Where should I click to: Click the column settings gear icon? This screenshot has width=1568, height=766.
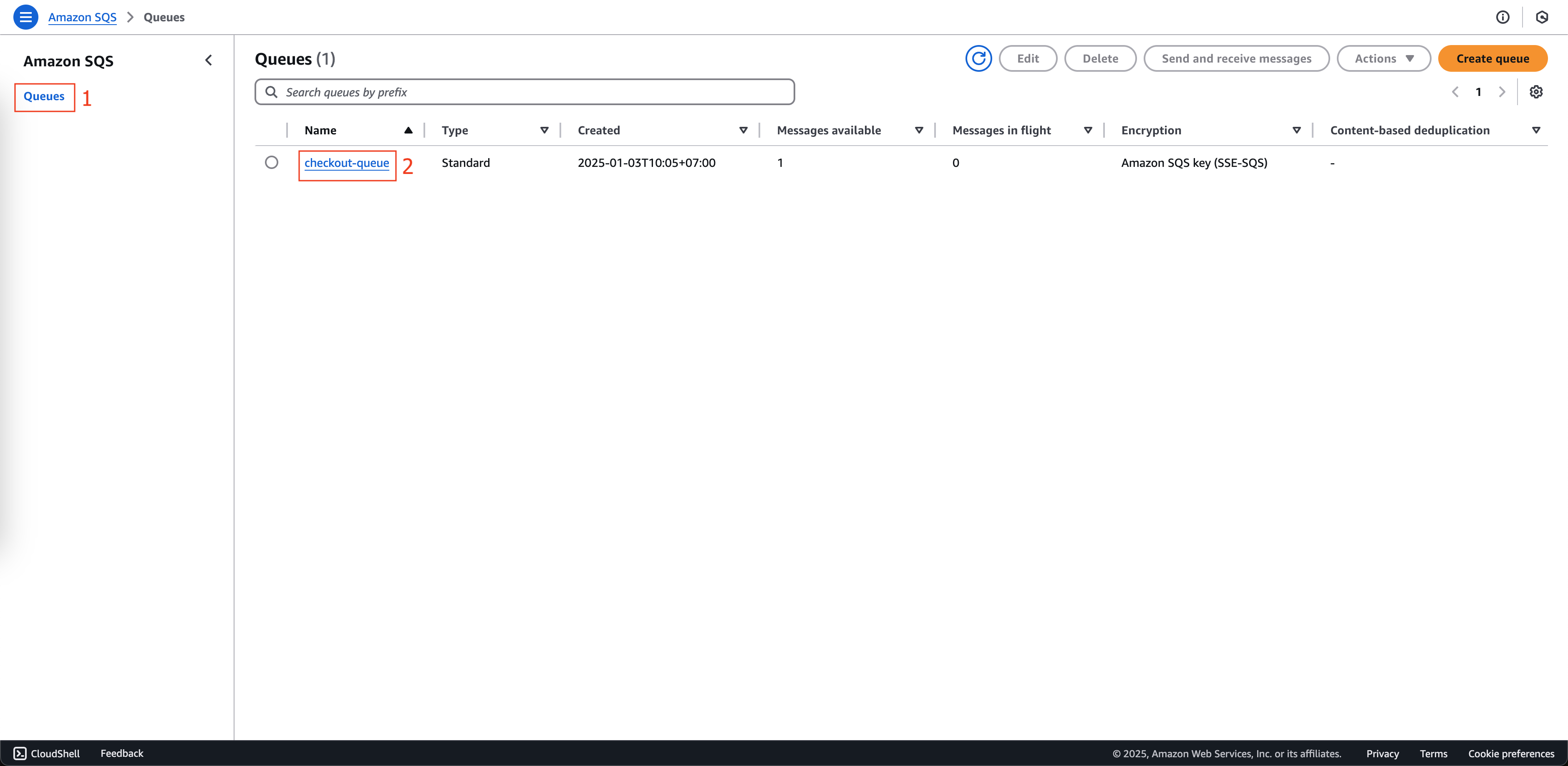(1535, 91)
